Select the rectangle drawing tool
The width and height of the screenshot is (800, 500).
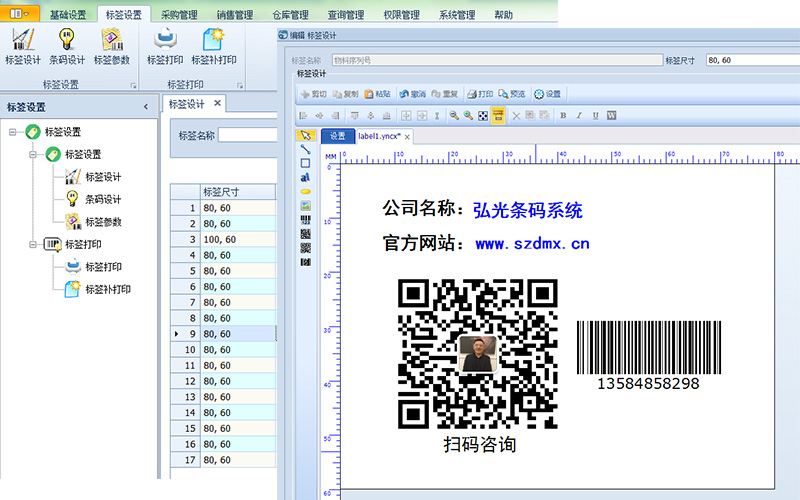tap(306, 163)
